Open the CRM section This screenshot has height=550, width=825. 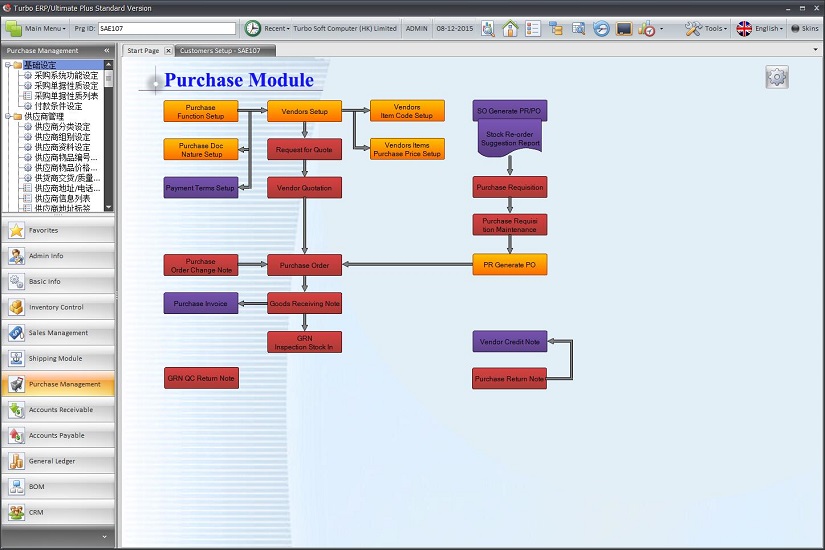[x=58, y=512]
